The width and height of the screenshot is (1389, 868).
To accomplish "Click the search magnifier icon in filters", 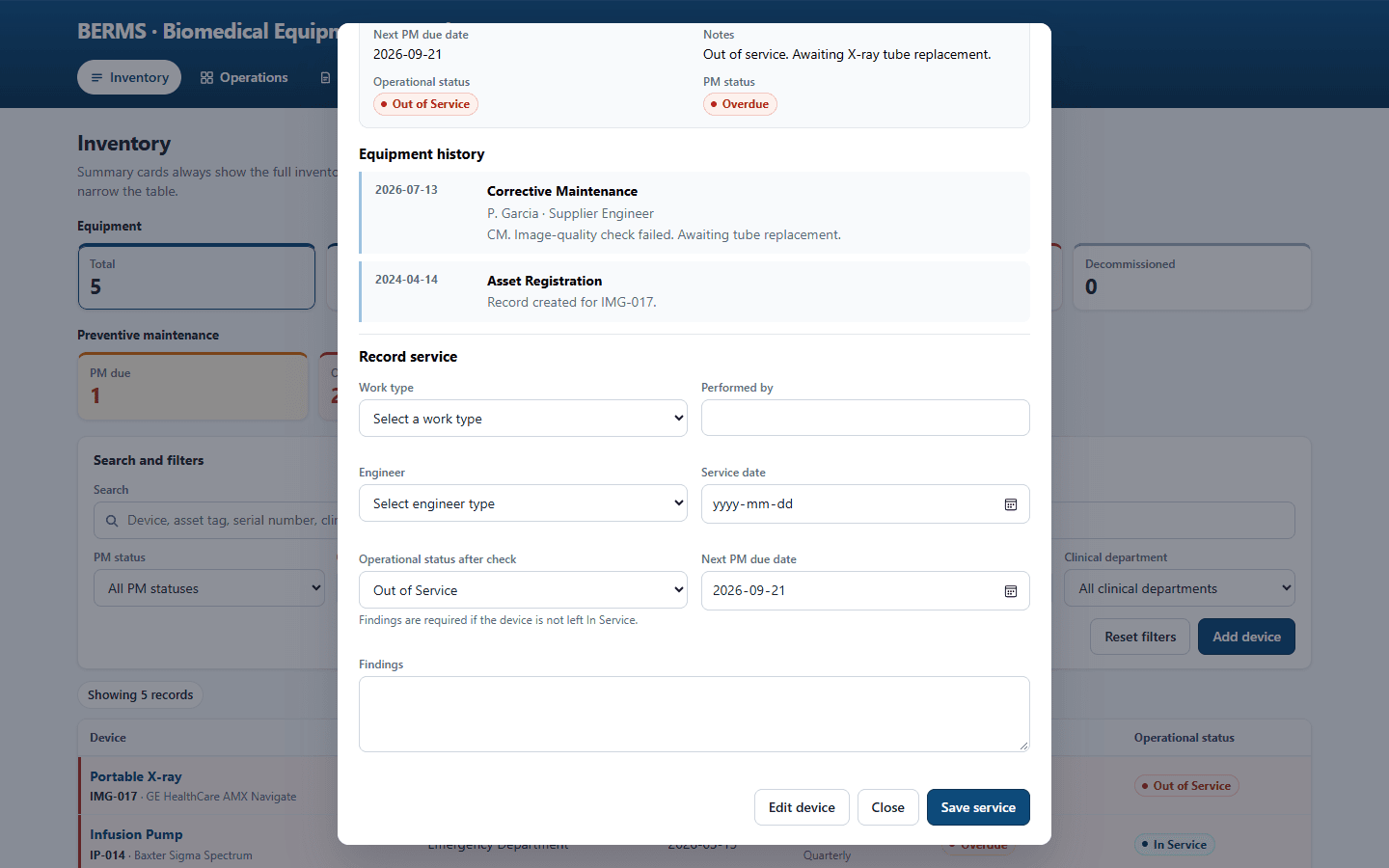I will (x=112, y=521).
